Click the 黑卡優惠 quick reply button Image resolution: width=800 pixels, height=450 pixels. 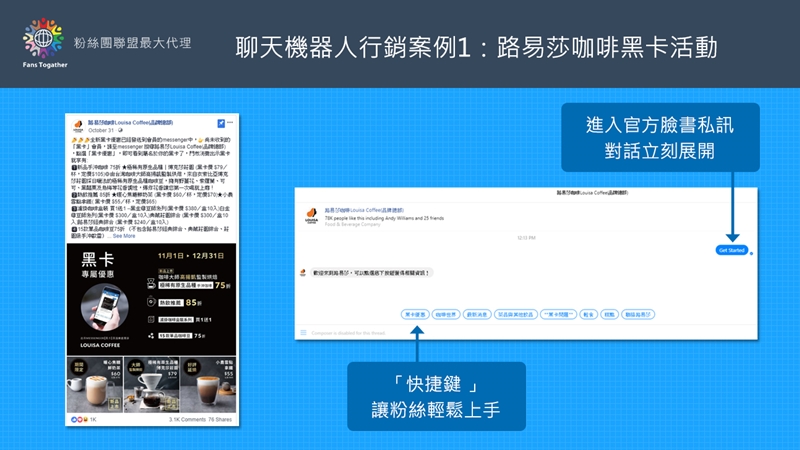[415, 314]
